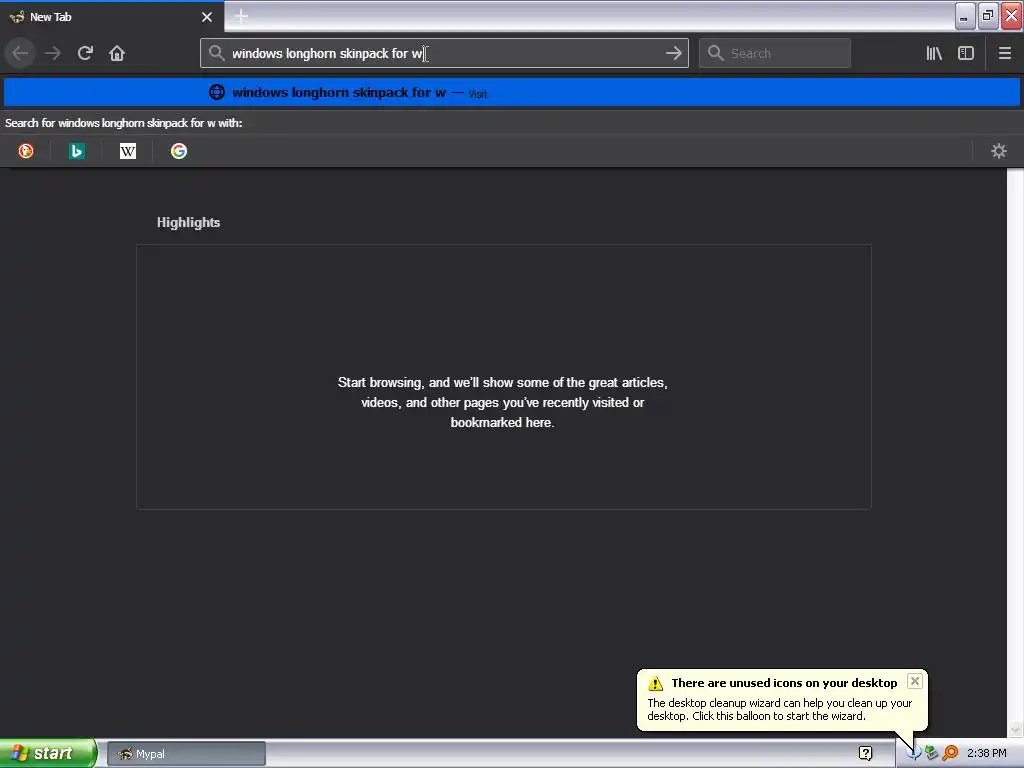Reload the current page
The image size is (1024, 768).
tap(85, 53)
